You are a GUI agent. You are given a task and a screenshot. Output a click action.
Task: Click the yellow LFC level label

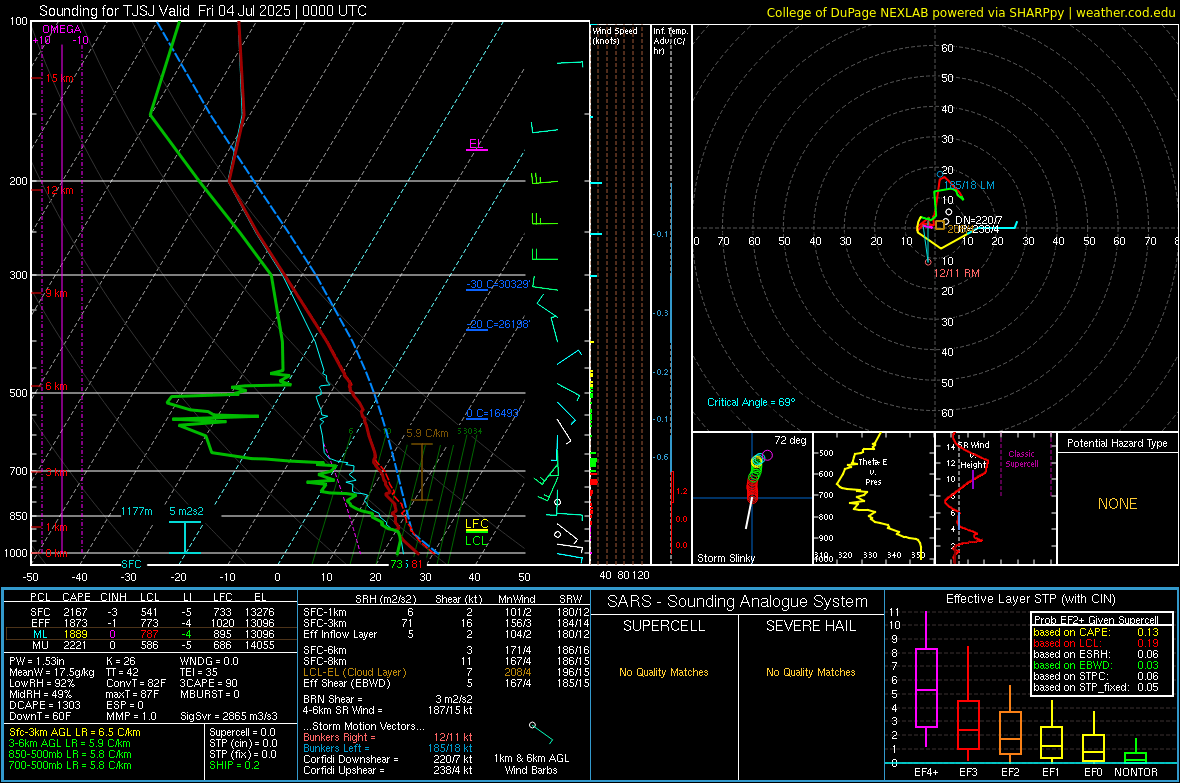pos(476,524)
